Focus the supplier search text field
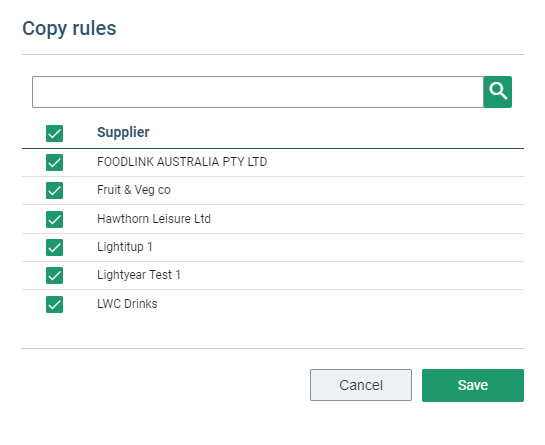Screen dimensions: 545x445 point(258,92)
